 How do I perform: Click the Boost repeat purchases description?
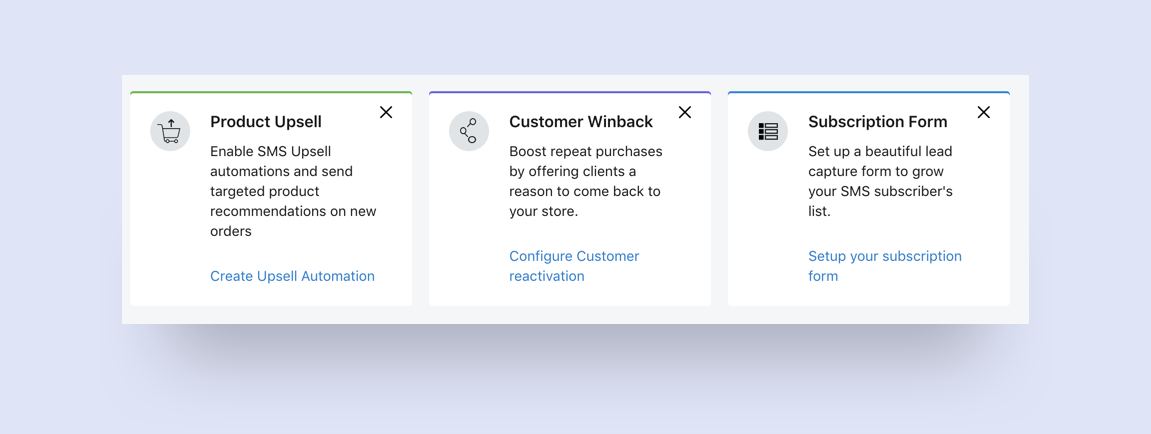coord(586,181)
